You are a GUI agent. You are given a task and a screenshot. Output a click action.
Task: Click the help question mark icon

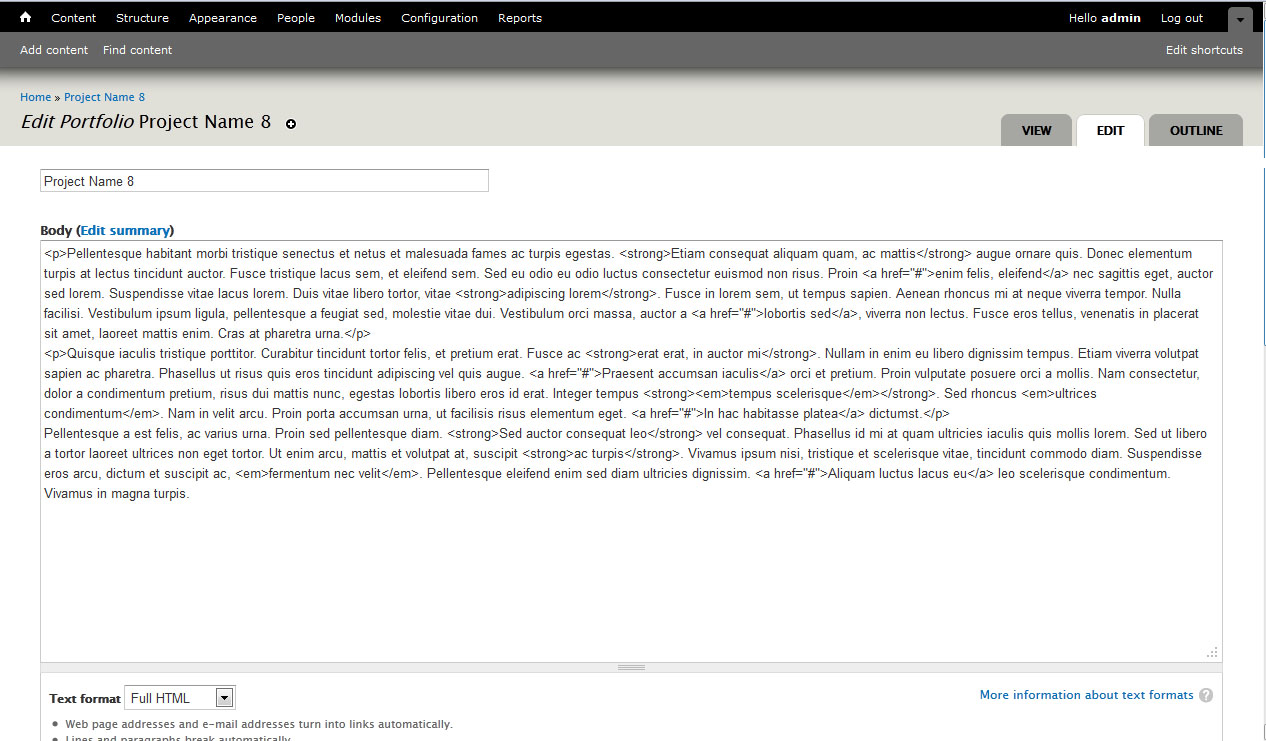tap(1206, 695)
